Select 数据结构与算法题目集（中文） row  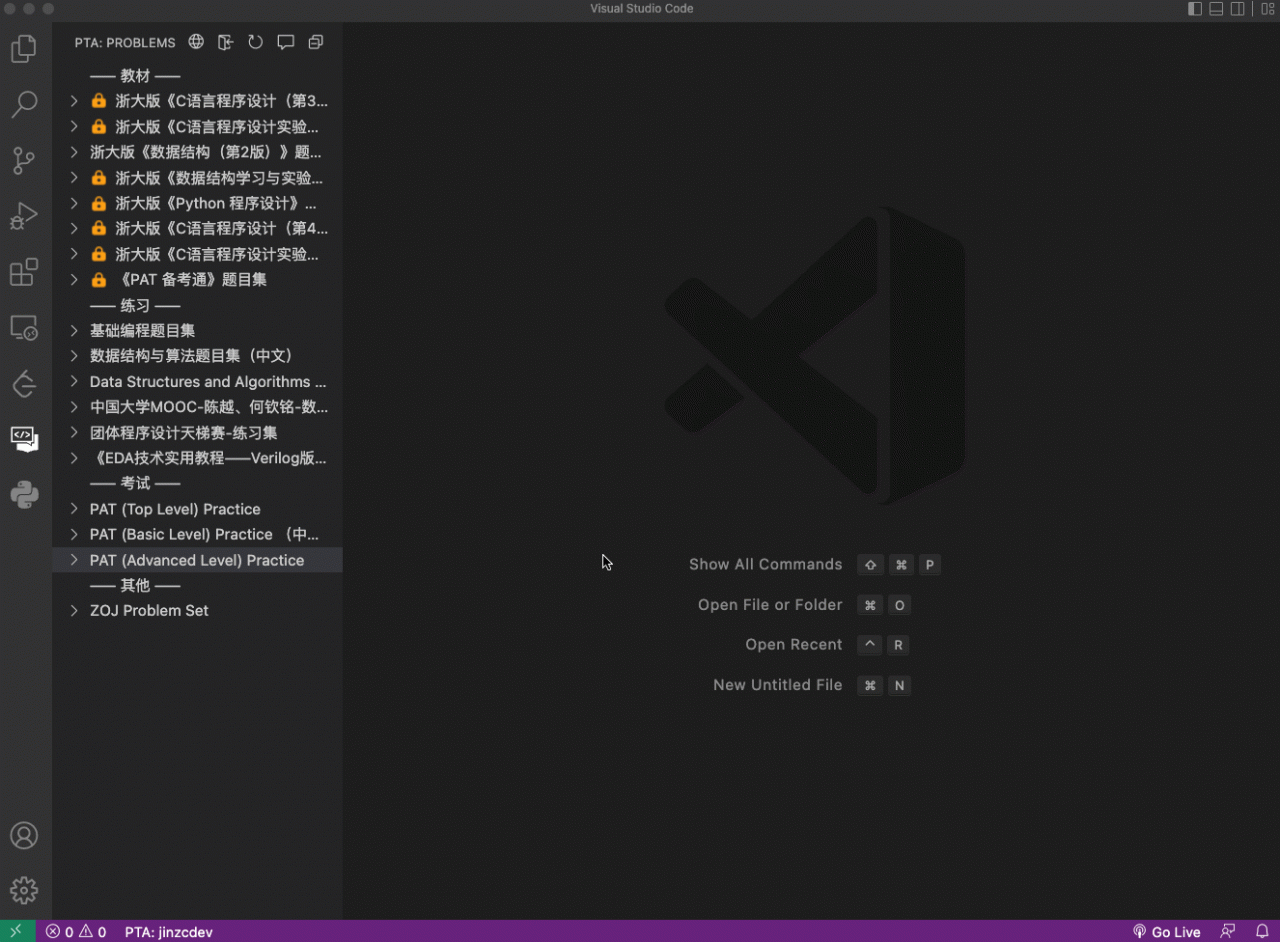[197, 356]
